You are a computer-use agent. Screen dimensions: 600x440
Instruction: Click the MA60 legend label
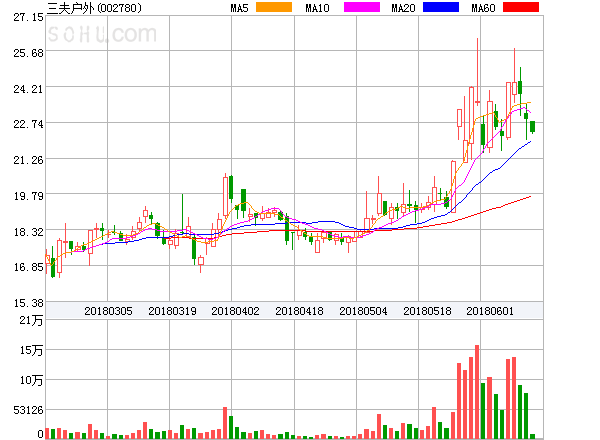tap(483, 8)
